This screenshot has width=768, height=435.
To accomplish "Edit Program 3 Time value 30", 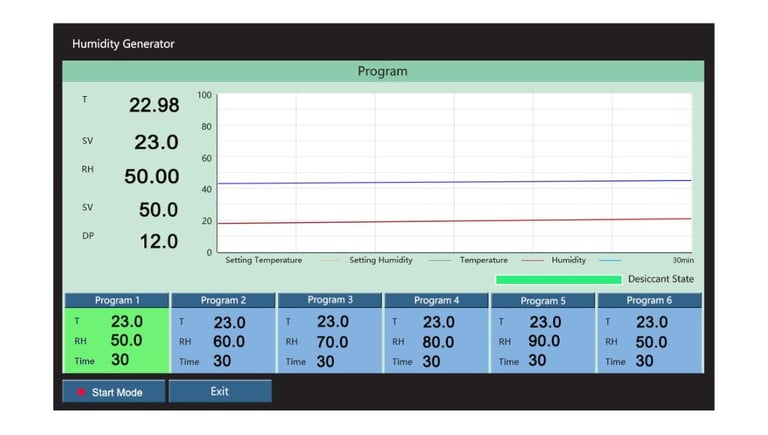I will [325, 362].
